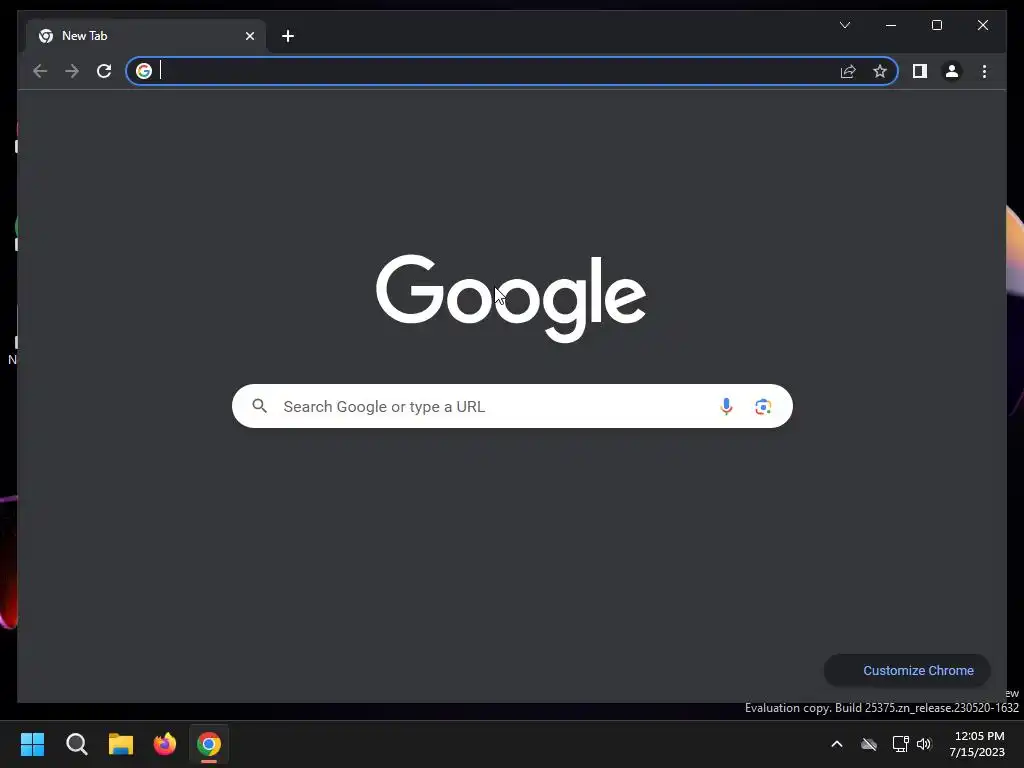Click the OneDrive cloud tray icon

click(x=869, y=744)
